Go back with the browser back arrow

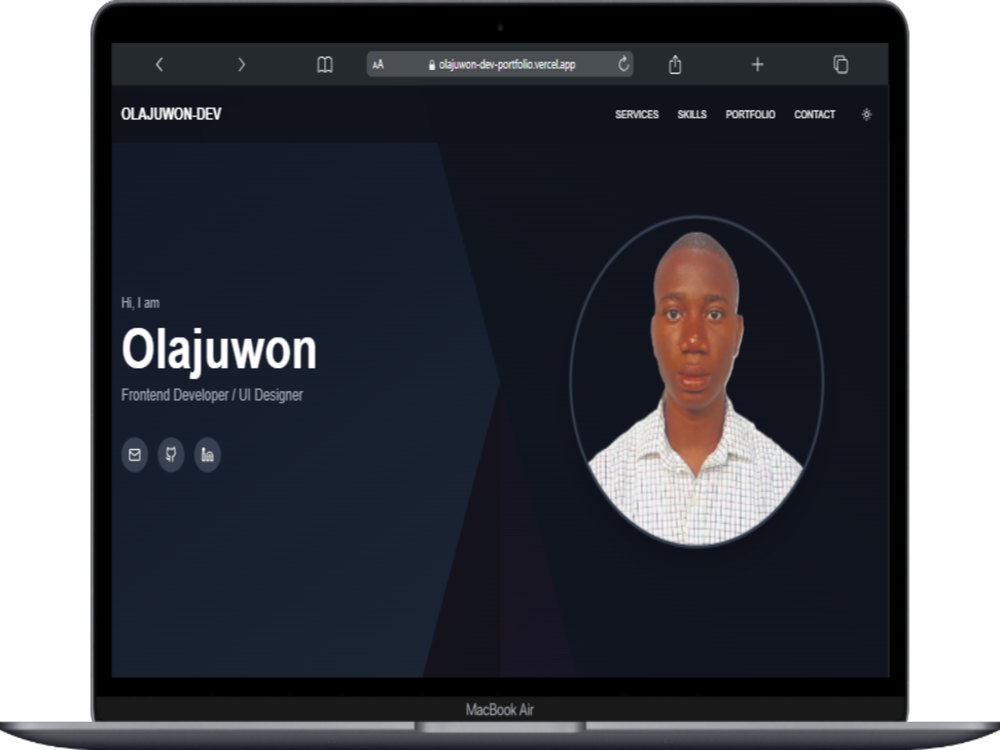[159, 64]
